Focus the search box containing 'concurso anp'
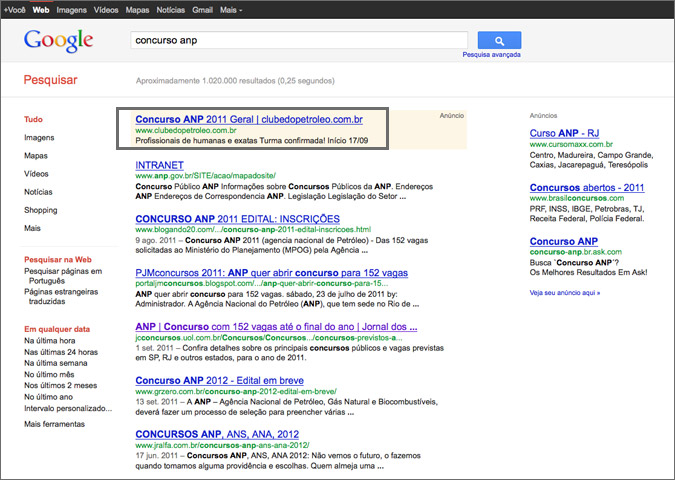 (x=299, y=40)
